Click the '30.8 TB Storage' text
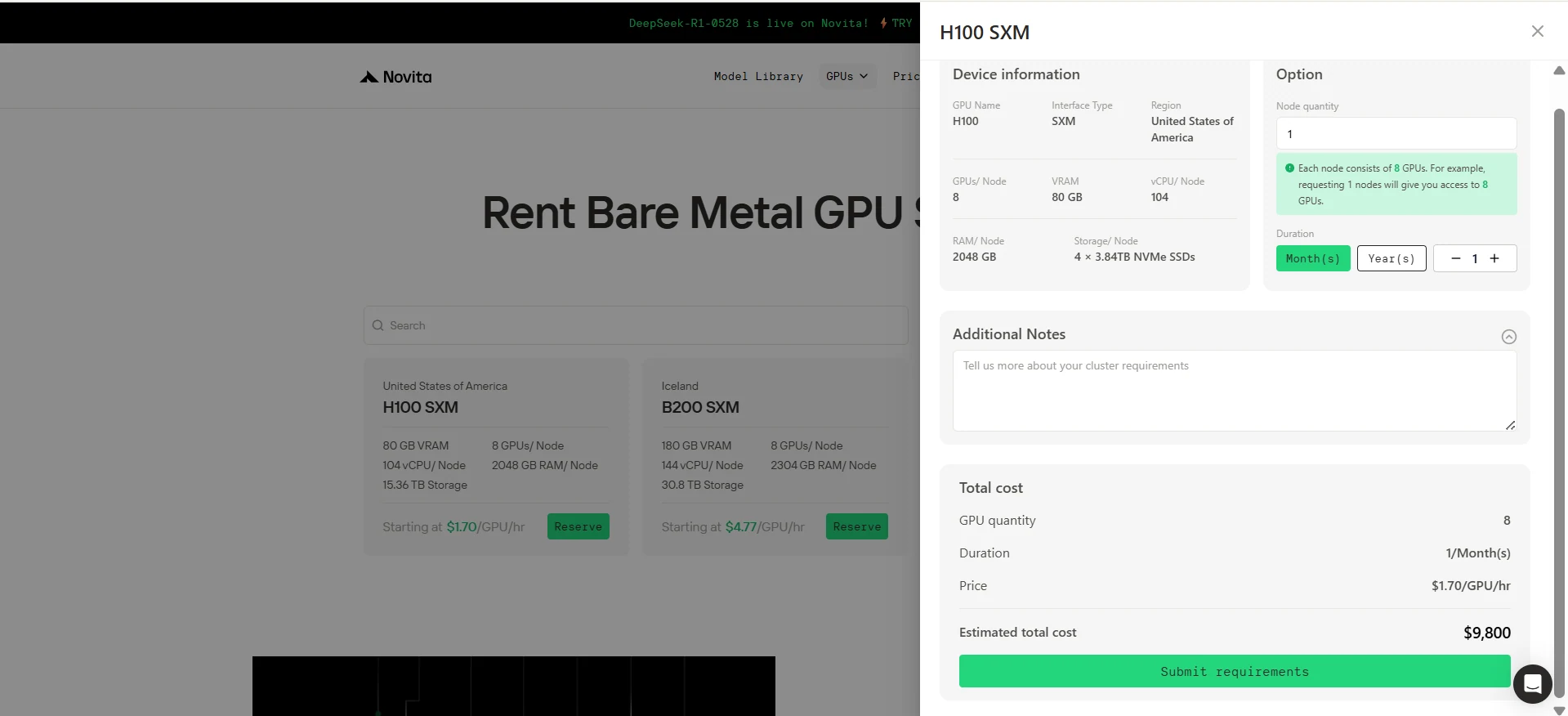1568x716 pixels. point(703,485)
